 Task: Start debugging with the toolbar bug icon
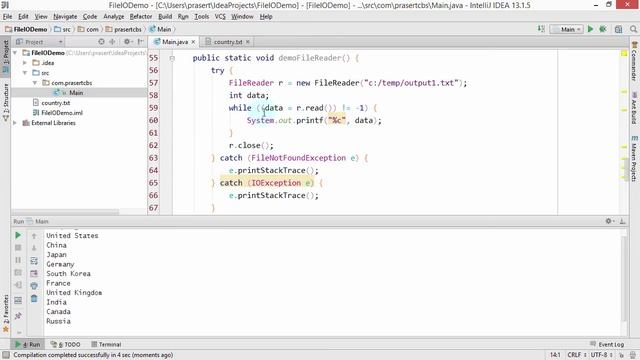[603, 29]
